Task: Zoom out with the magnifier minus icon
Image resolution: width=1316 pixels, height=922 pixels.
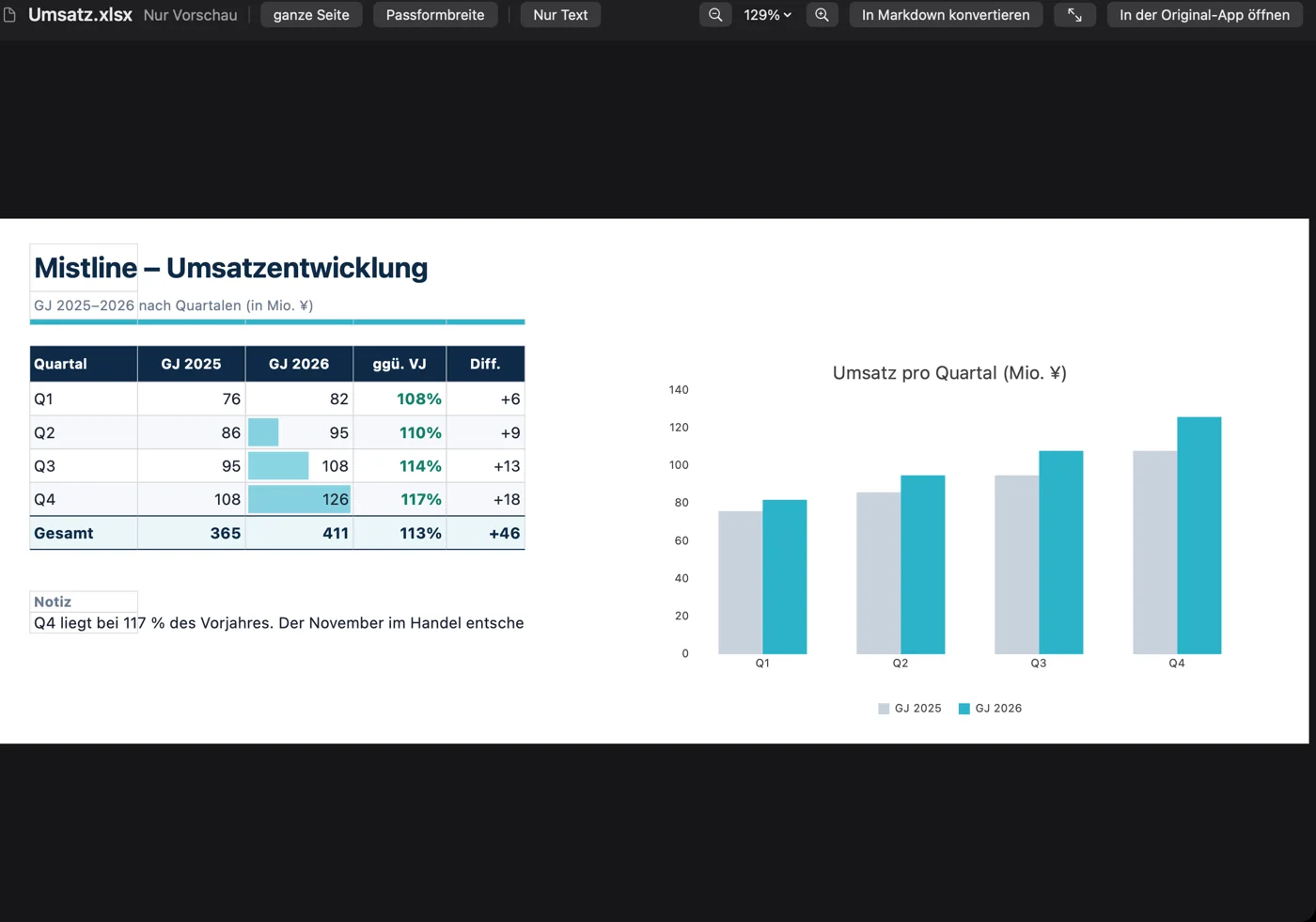Action: coord(715,15)
